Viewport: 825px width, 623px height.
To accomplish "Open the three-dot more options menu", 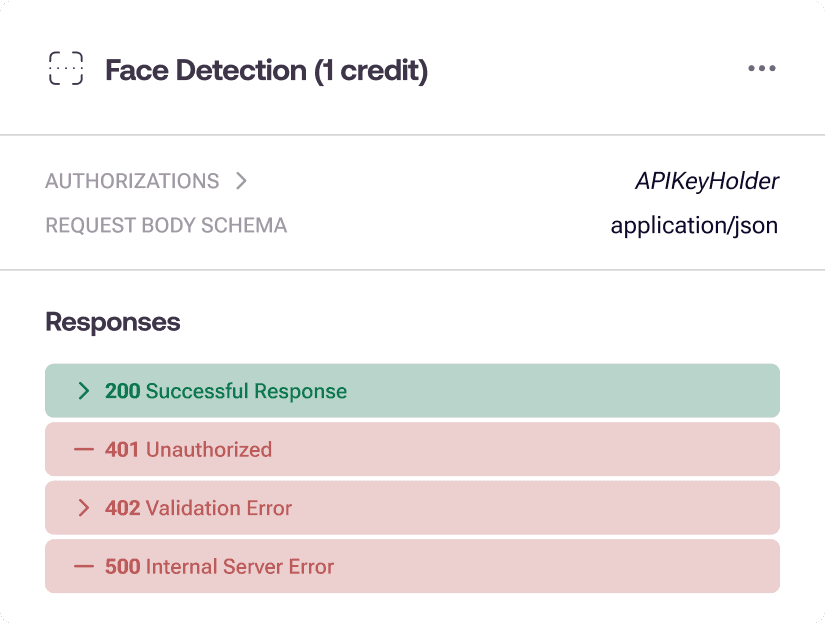I will 761,69.
